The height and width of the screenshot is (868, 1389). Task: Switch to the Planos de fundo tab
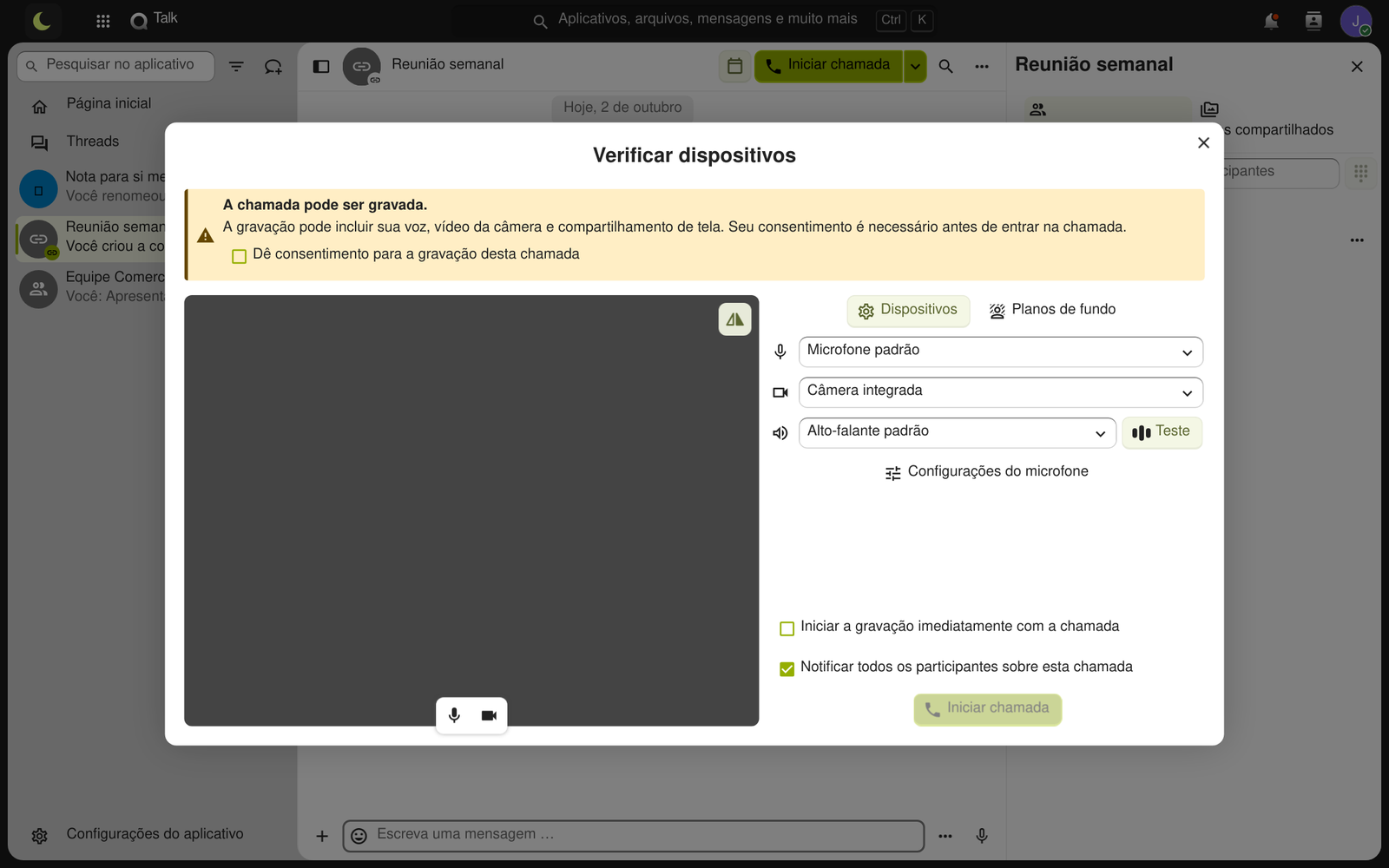point(1052,310)
